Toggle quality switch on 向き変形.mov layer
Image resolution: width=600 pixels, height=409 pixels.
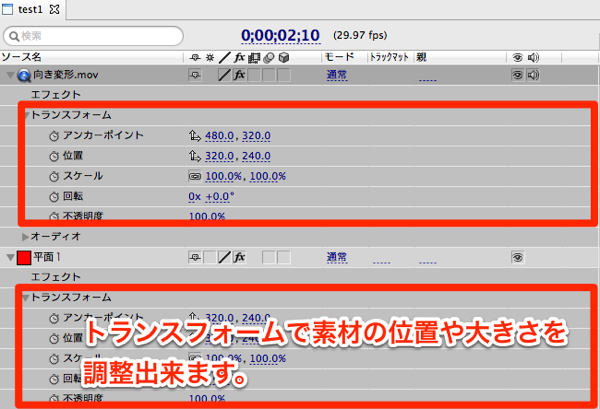click(x=225, y=75)
